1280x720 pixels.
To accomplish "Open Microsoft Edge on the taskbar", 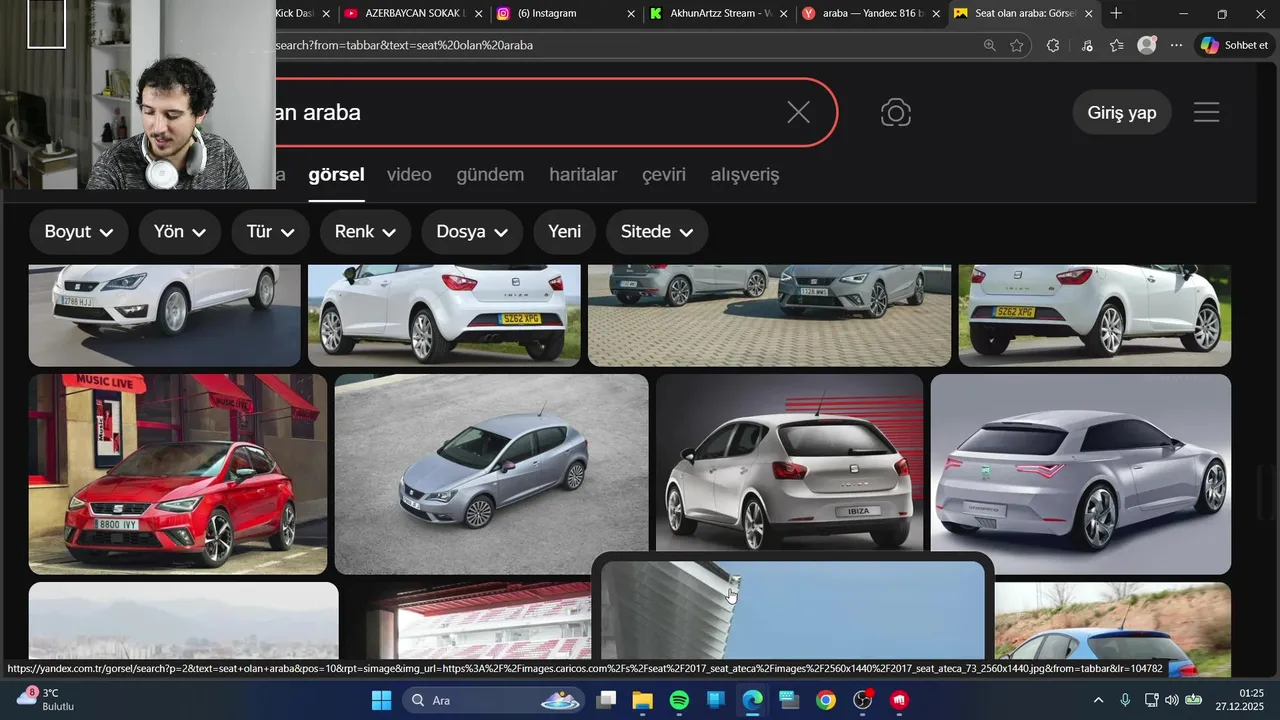I will [752, 700].
